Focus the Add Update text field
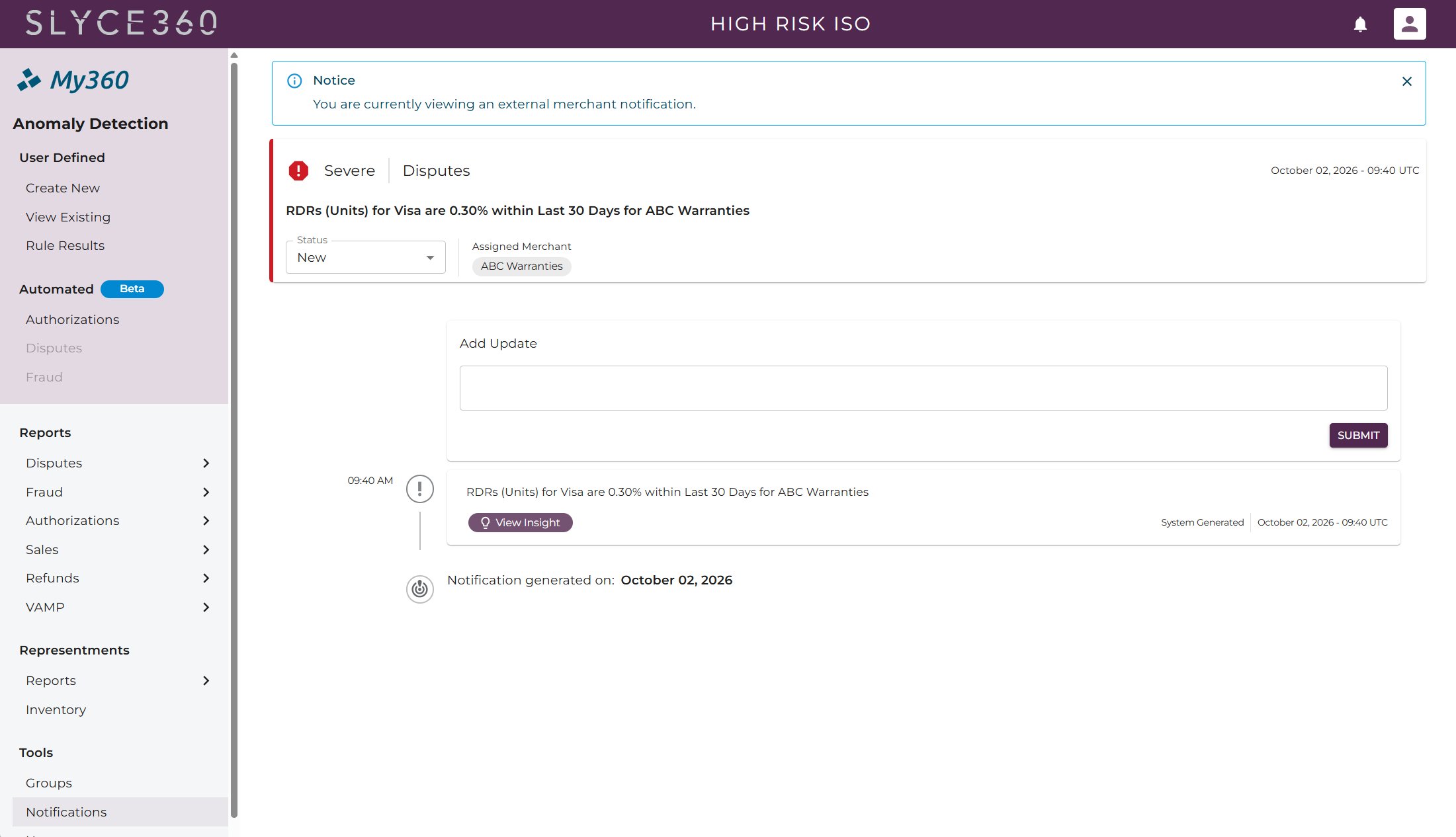The width and height of the screenshot is (1456, 837). 923,388
